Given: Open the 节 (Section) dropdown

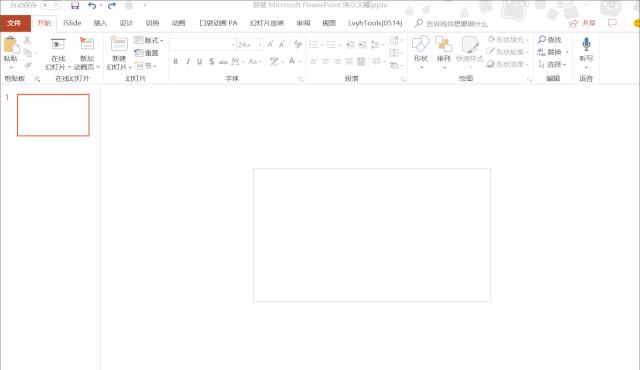Looking at the screenshot, I should [146, 65].
